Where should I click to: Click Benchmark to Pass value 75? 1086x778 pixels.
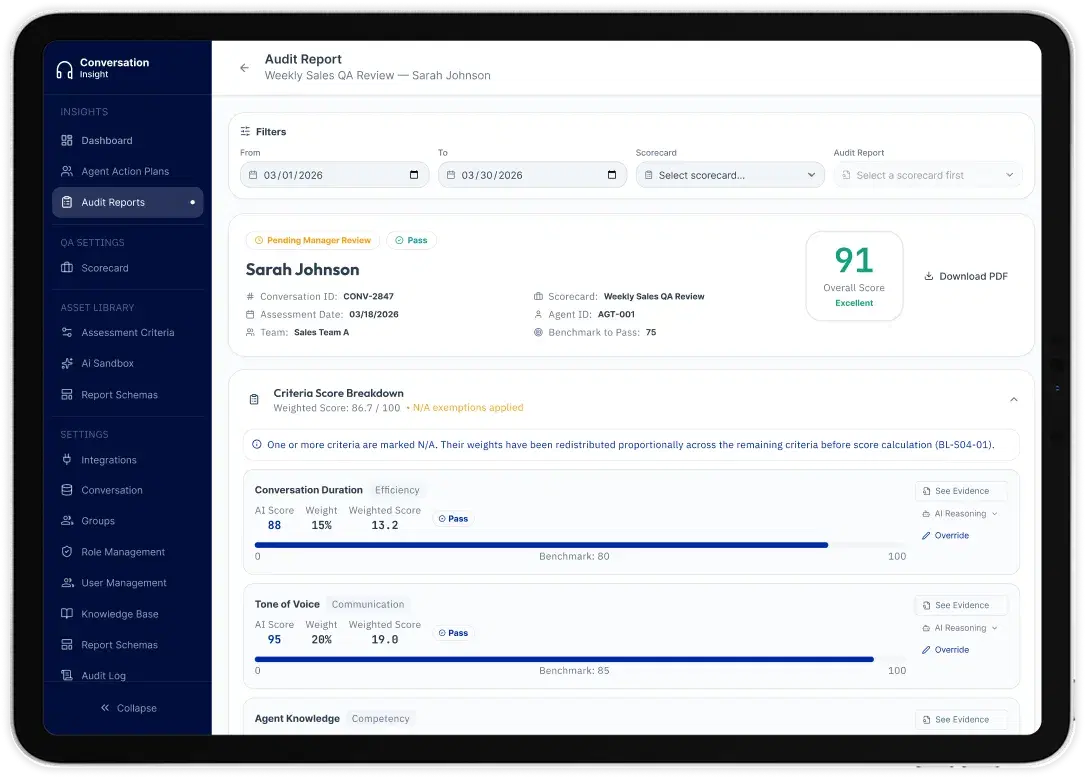click(651, 332)
